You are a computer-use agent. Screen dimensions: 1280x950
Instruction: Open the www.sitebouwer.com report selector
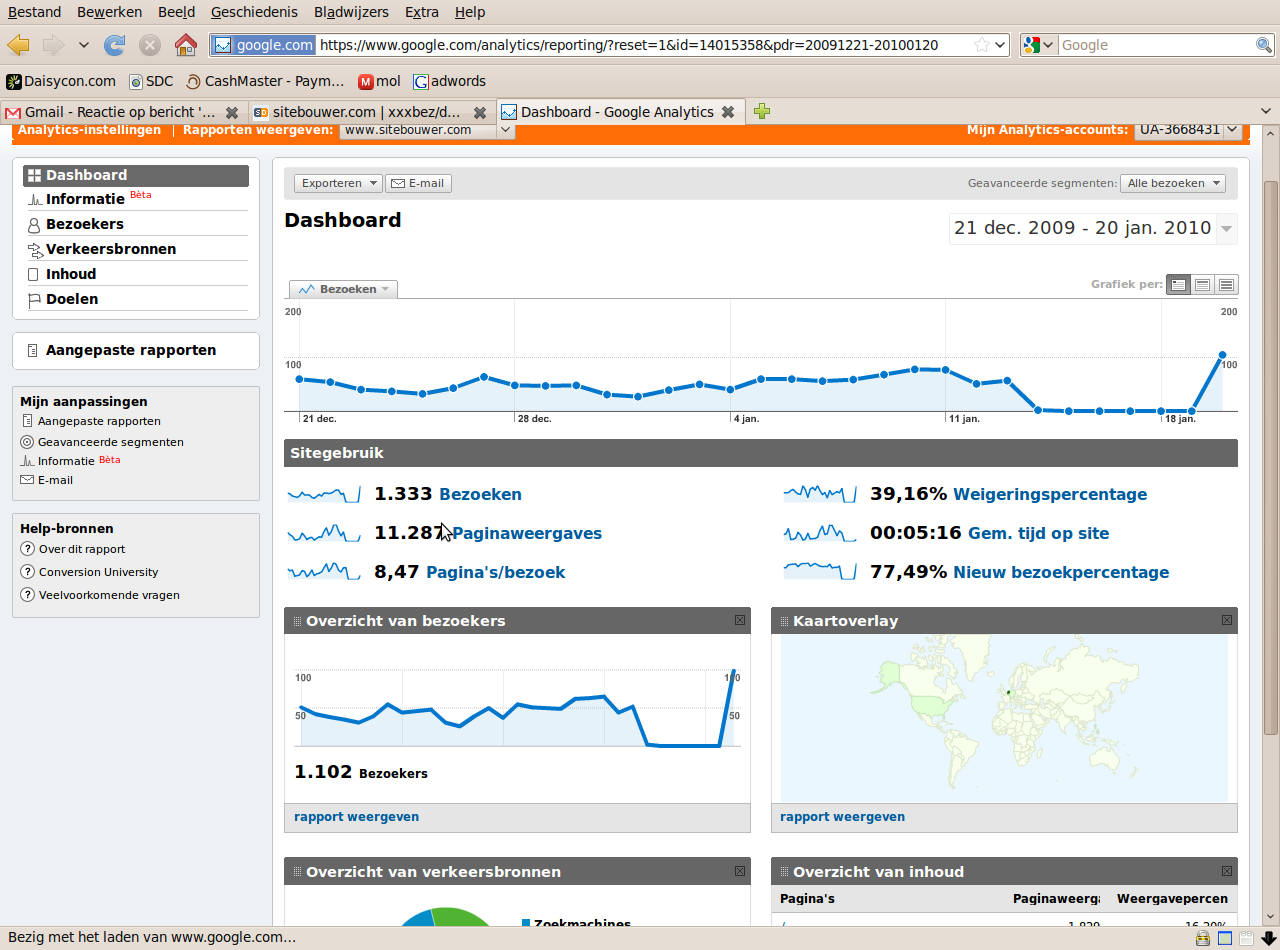[x=427, y=130]
